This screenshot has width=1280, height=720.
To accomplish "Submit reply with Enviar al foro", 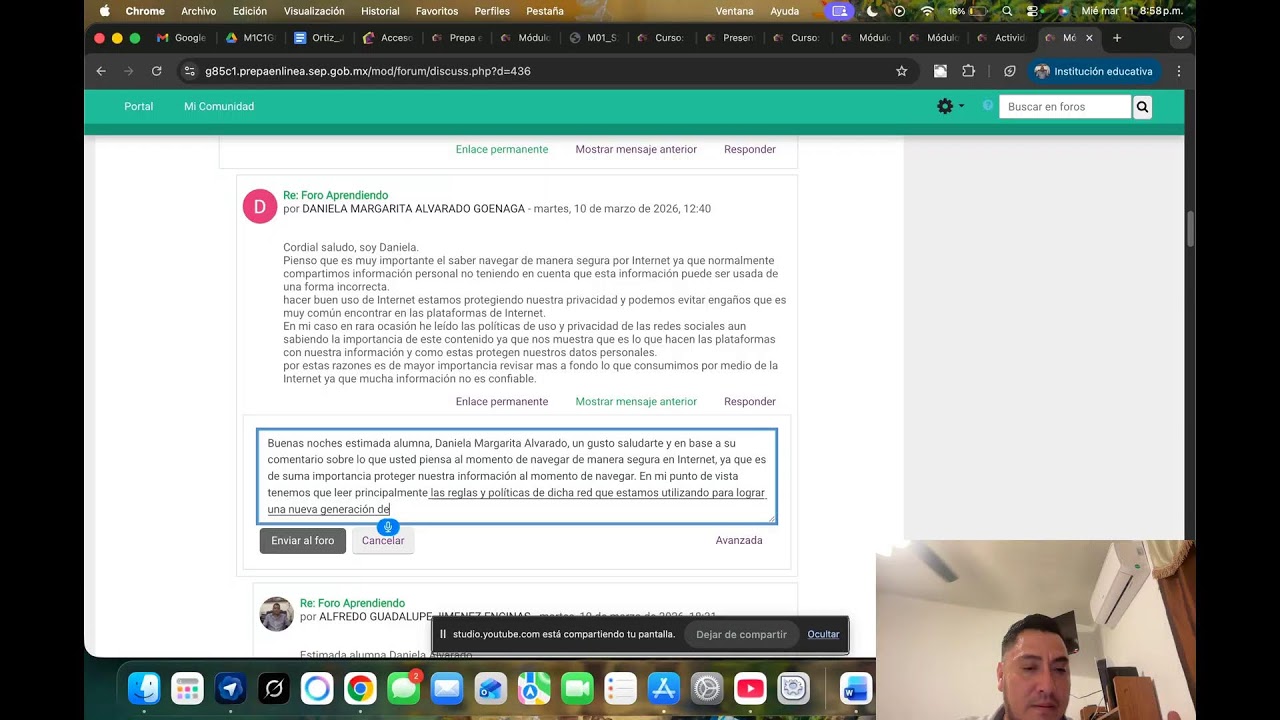I will tap(303, 540).
